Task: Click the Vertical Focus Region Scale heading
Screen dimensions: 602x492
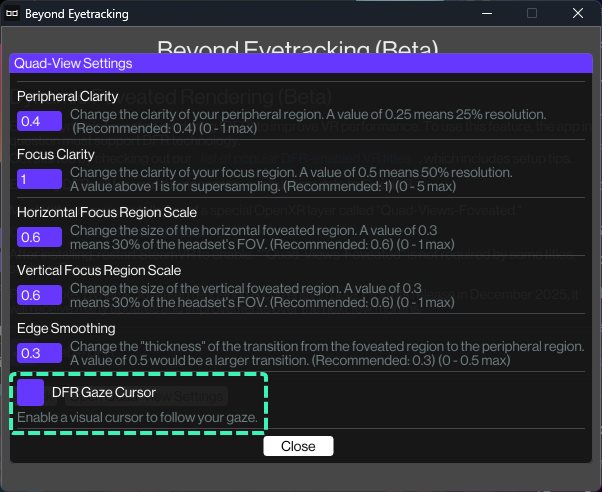Action: click(x=99, y=270)
